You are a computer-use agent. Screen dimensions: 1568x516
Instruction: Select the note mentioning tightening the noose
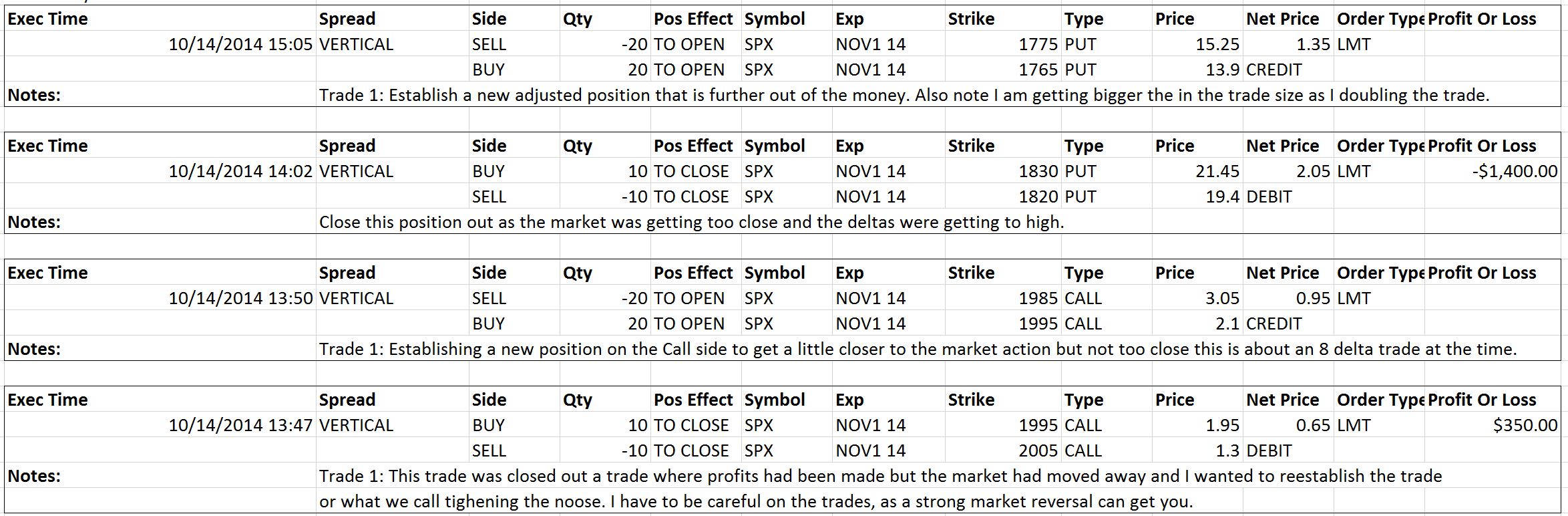(880, 489)
